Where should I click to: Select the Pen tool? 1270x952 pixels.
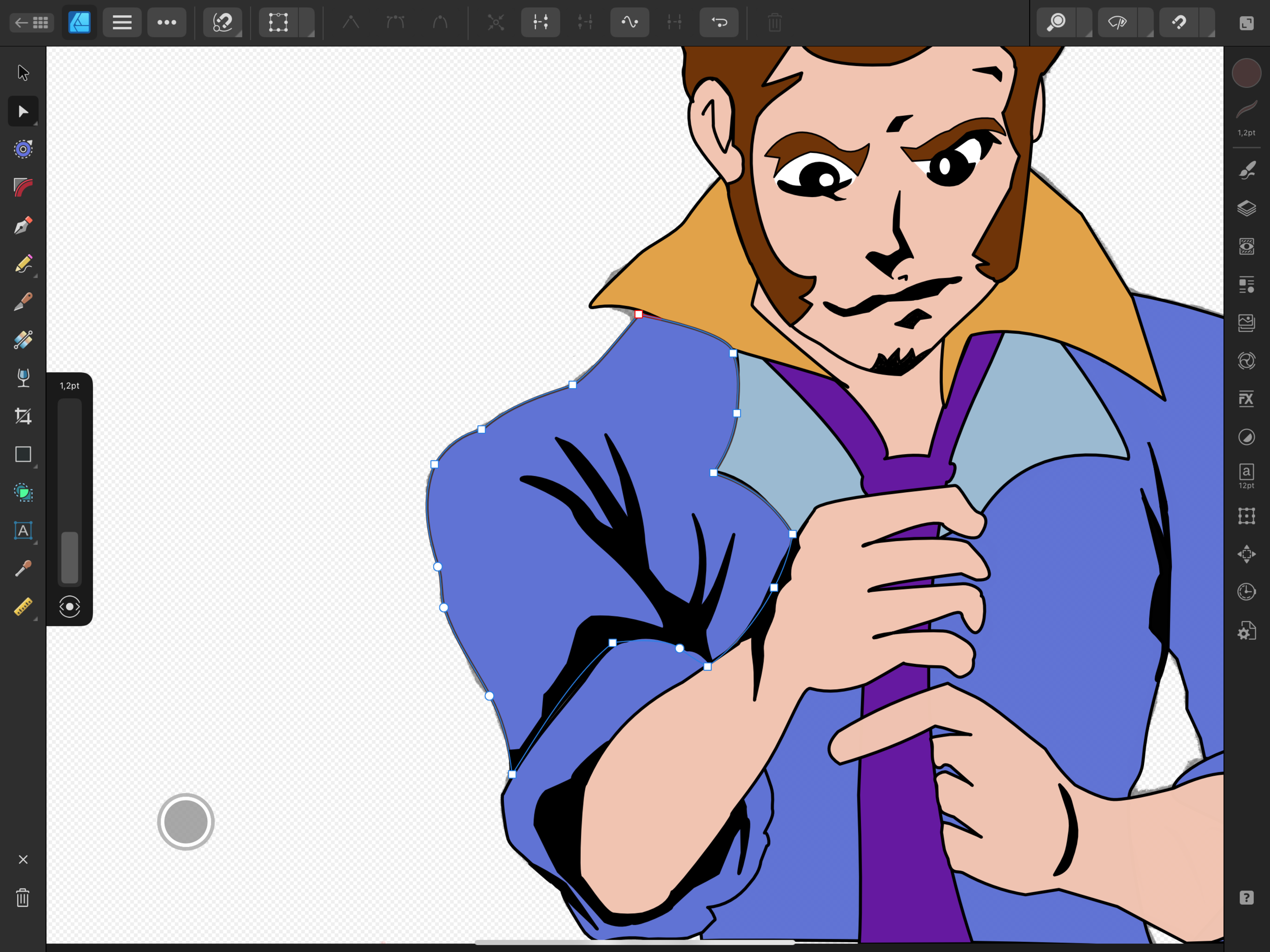pos(23,225)
